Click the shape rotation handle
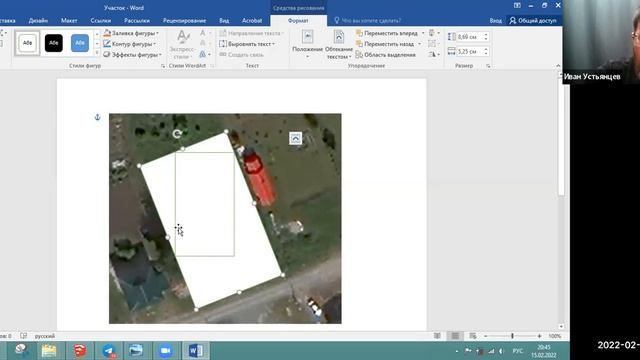Viewport: 640px width, 360px height. point(177,133)
